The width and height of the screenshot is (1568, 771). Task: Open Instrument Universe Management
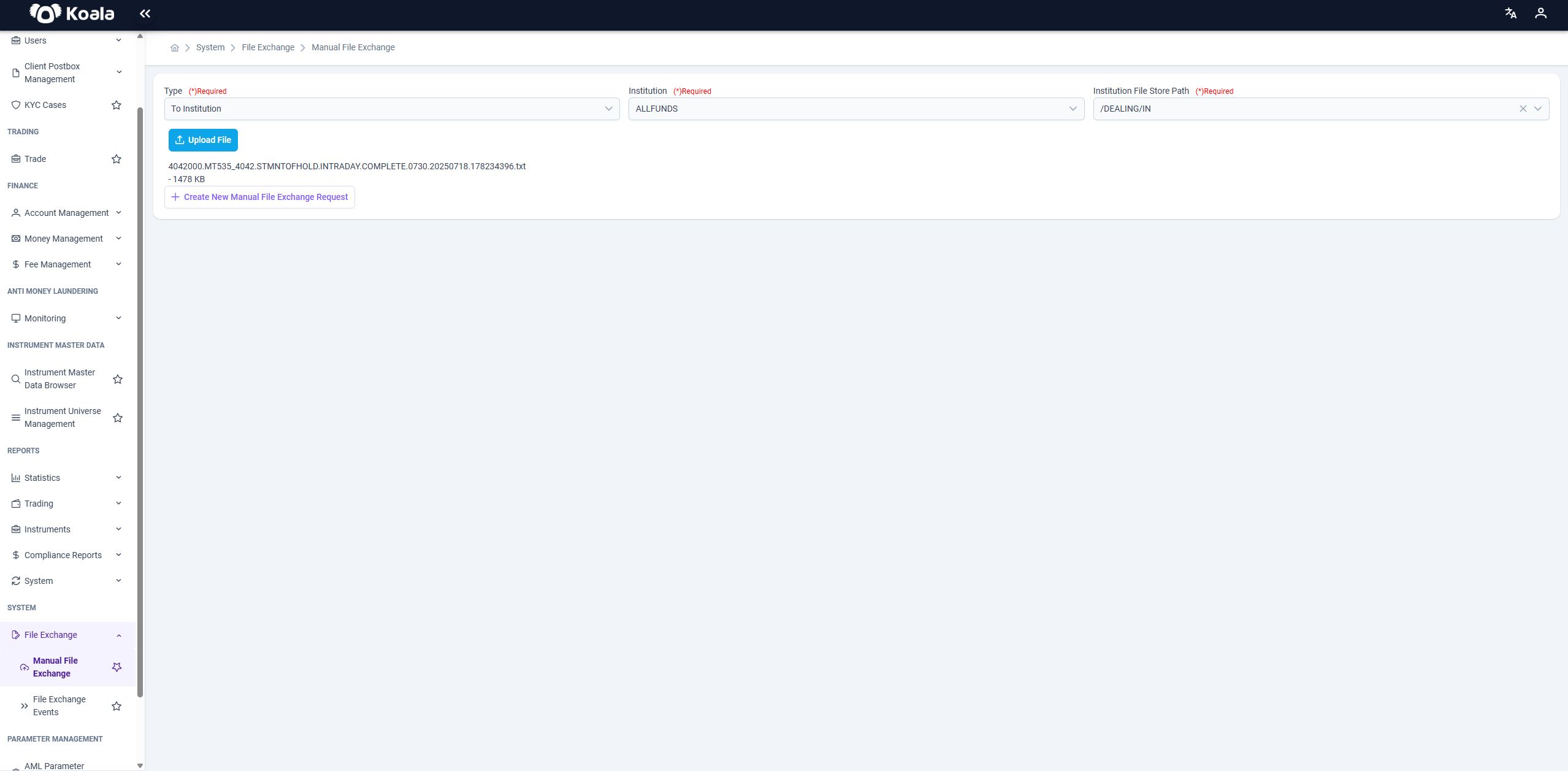(63, 418)
